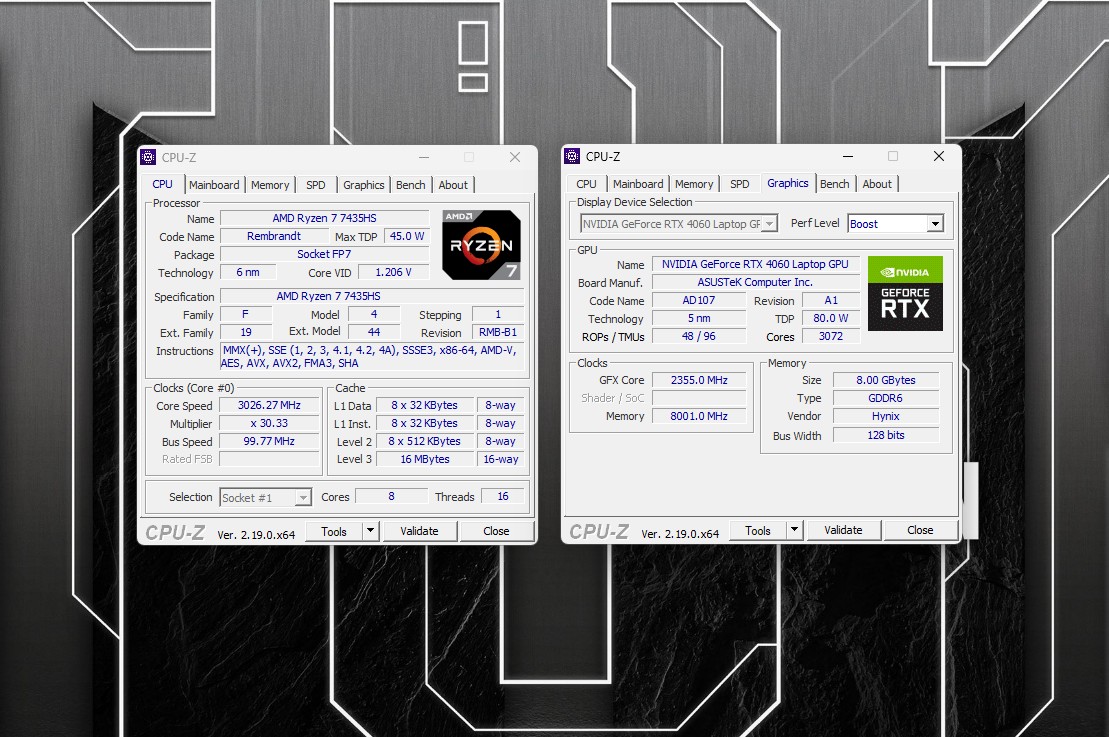Screen dimensions: 1109x737
Task: Click Level 2 cache value 8 x 512 KBytes
Action: tap(424, 441)
